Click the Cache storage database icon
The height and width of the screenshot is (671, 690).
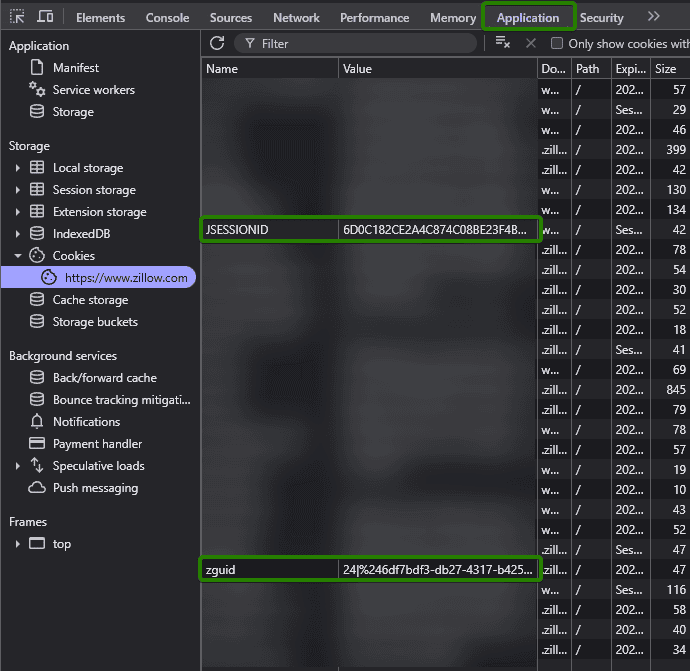coord(37,300)
